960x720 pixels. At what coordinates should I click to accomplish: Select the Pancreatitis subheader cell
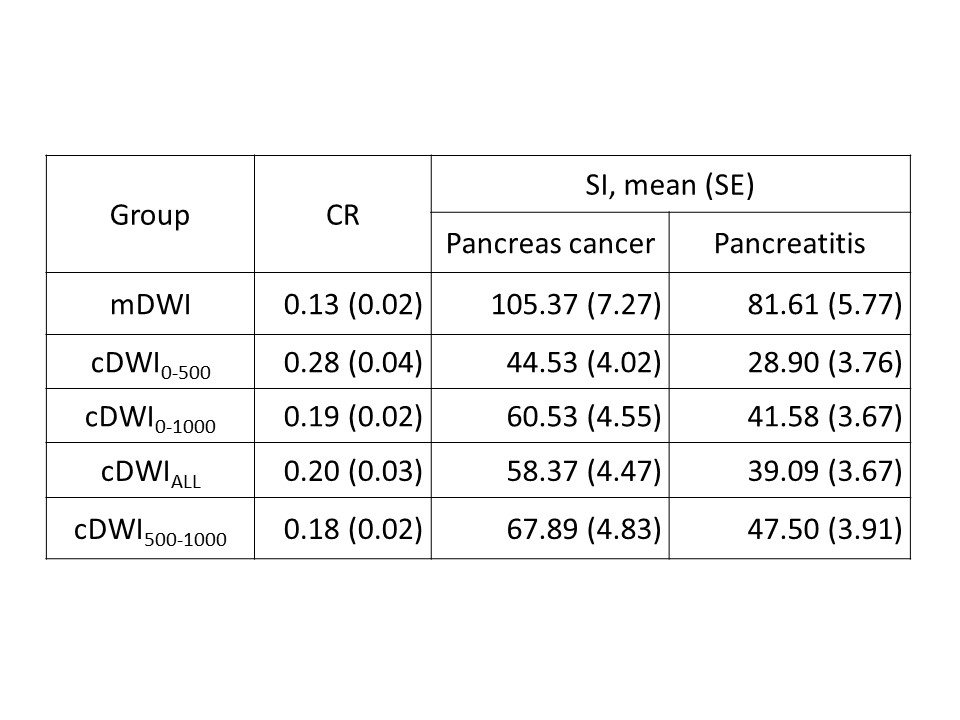[790, 243]
